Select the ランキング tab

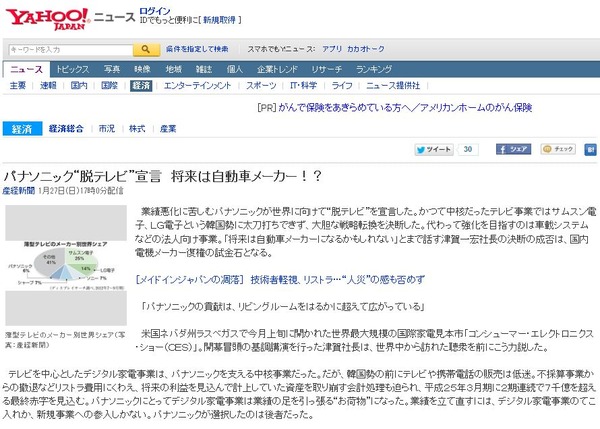click(x=374, y=69)
